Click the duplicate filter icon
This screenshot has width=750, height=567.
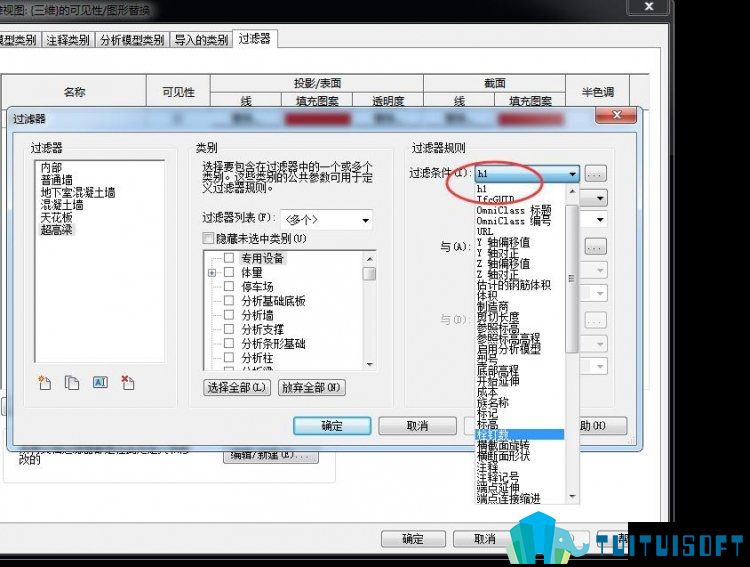72,382
